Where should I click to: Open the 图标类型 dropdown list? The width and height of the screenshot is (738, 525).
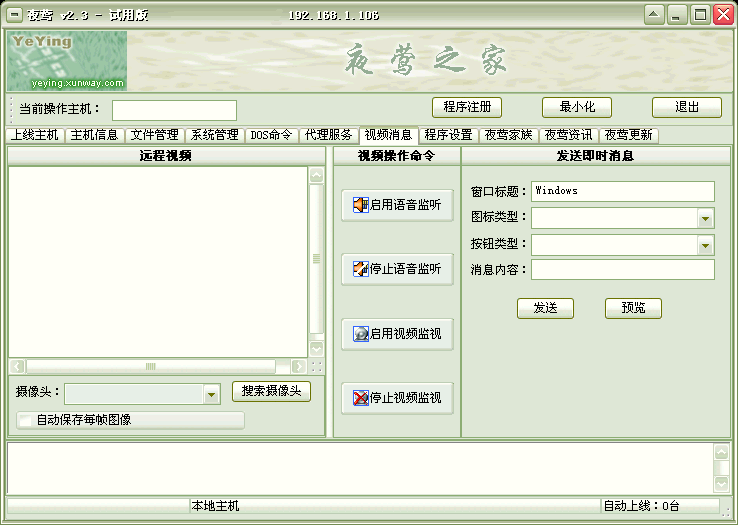[x=706, y=219]
